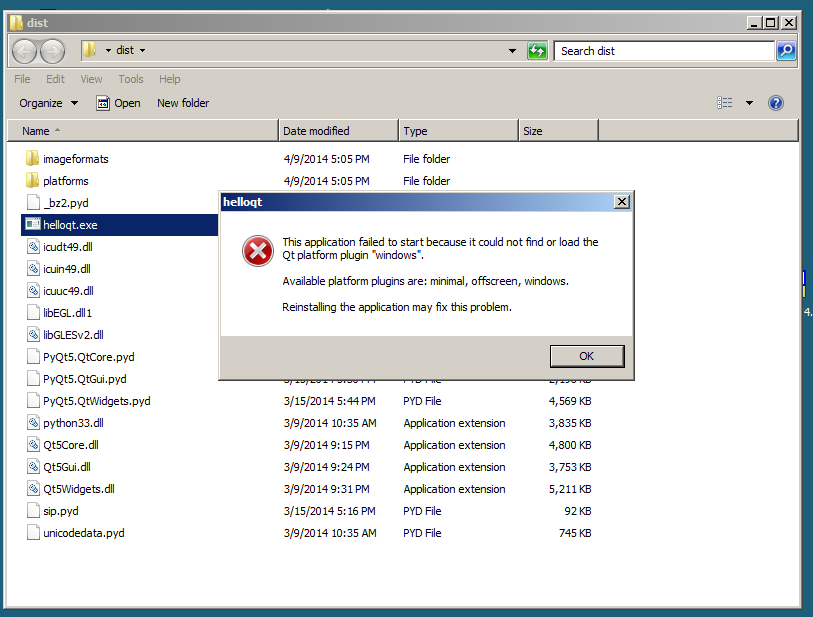
Task: Click the helloqt.exe application icon
Action: tap(33, 224)
